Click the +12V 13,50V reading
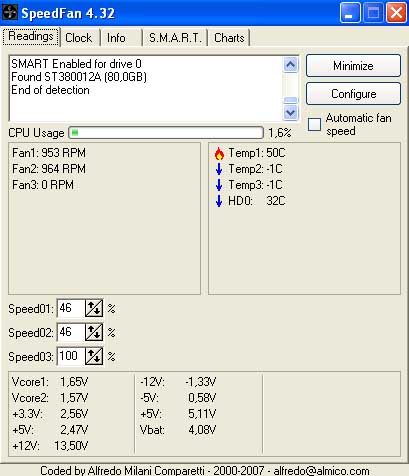The image size is (409, 476). (50, 446)
